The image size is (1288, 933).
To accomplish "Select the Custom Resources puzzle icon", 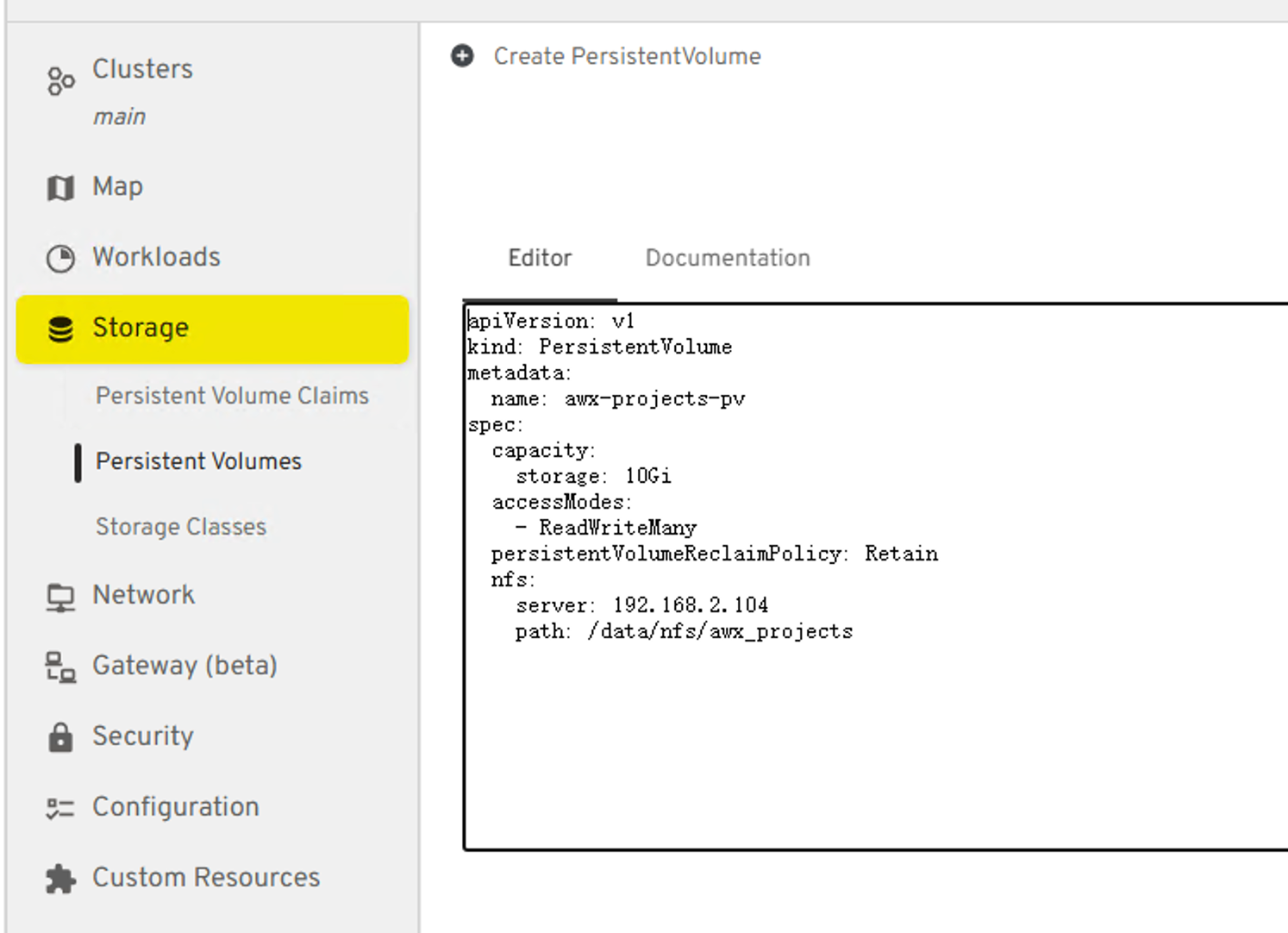I will 60,879.
